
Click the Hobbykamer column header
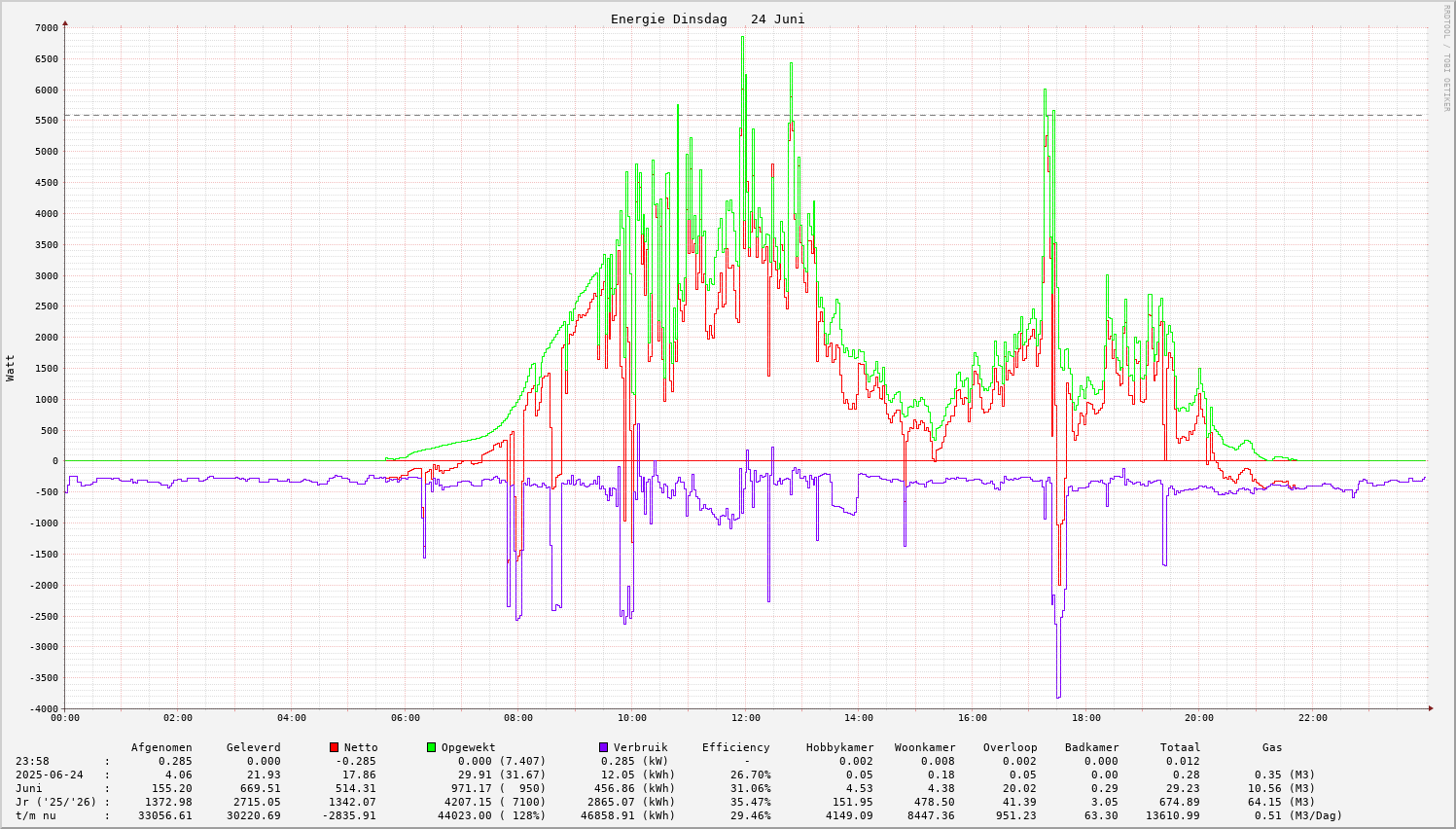click(839, 747)
